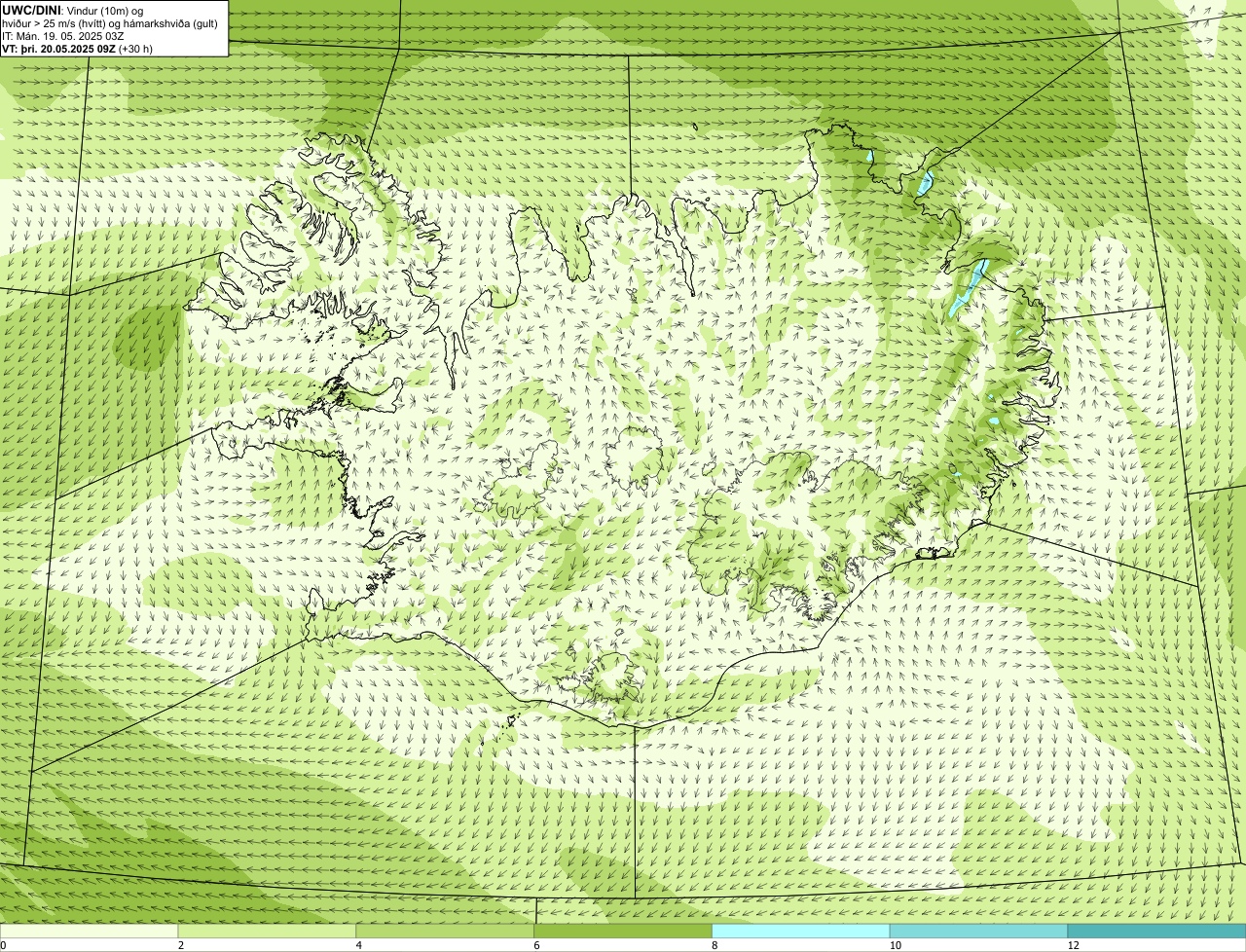Click the '6' scale label

coord(536,945)
